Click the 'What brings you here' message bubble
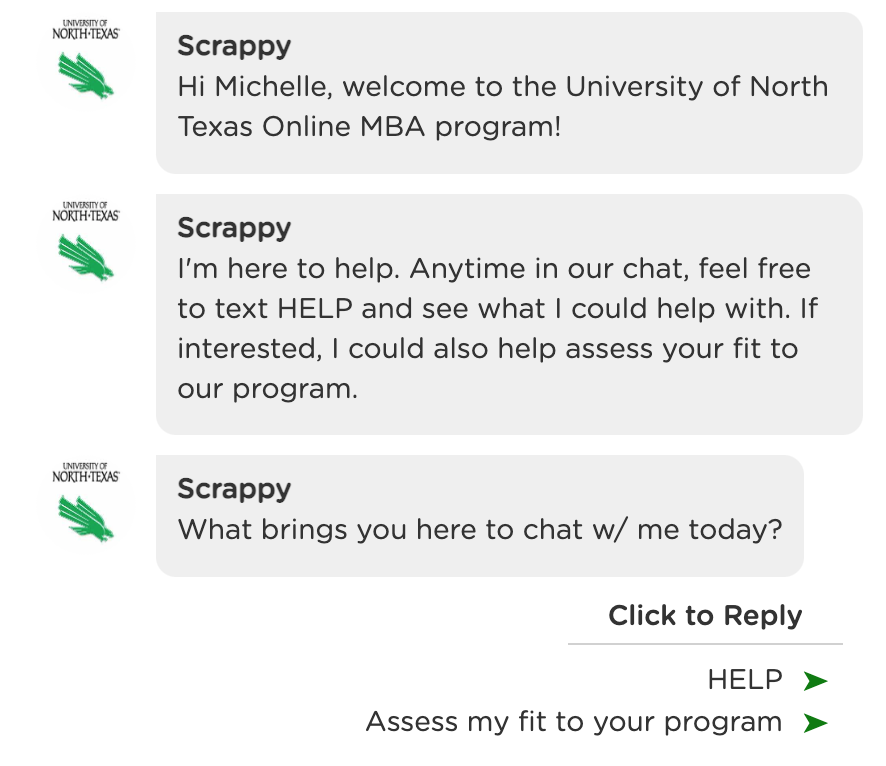This screenshot has width=886, height=766. (x=480, y=516)
